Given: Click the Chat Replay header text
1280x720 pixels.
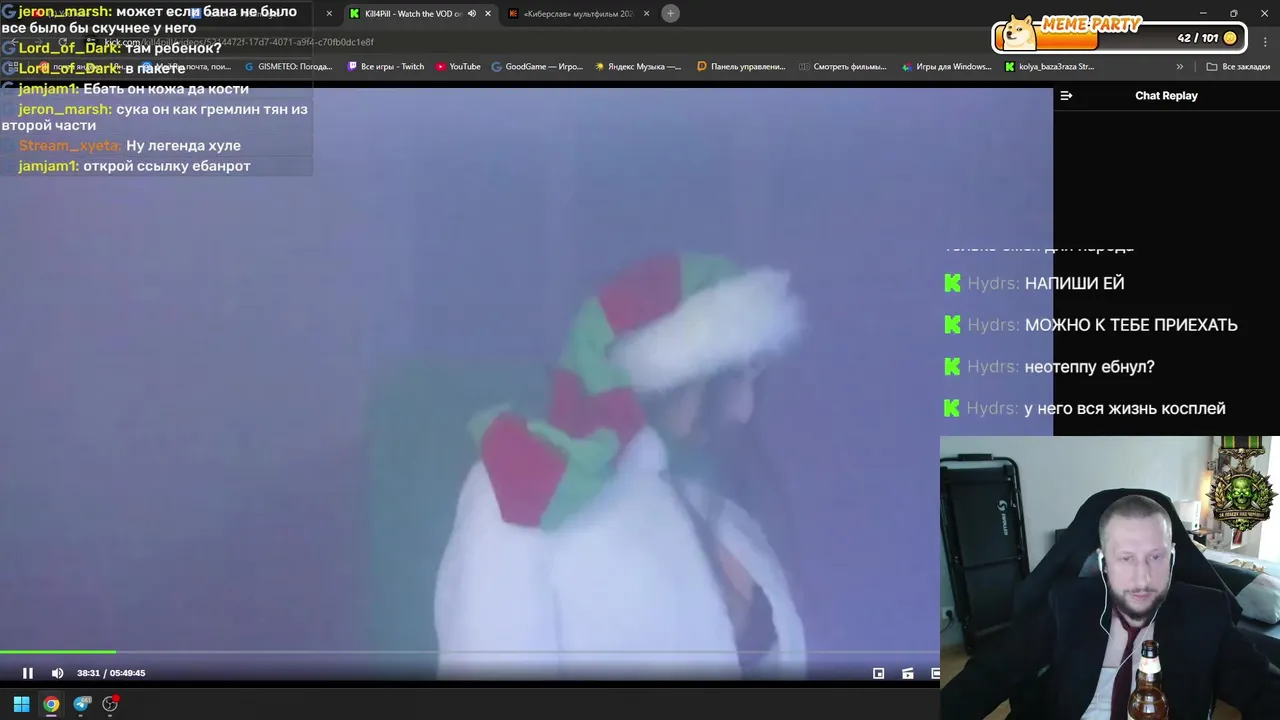Looking at the screenshot, I should tap(1166, 96).
